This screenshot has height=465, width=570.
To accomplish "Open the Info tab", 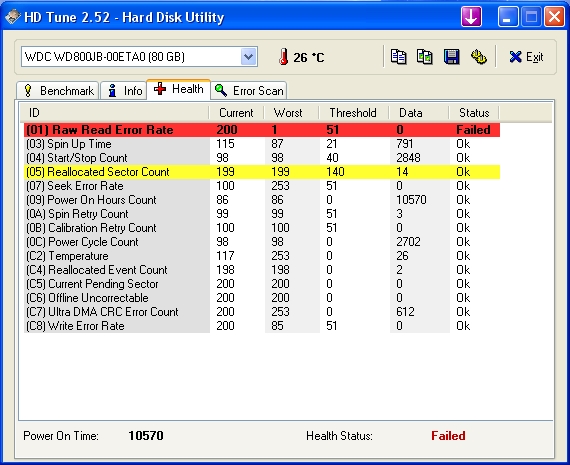I will coord(124,91).
